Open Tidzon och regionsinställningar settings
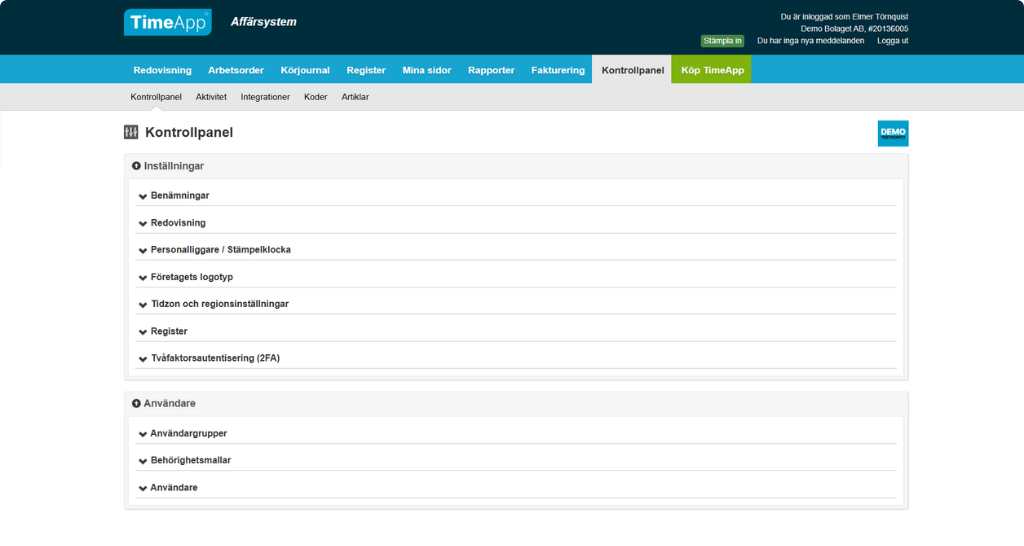Screen dimensions: 1024x546 219,304
